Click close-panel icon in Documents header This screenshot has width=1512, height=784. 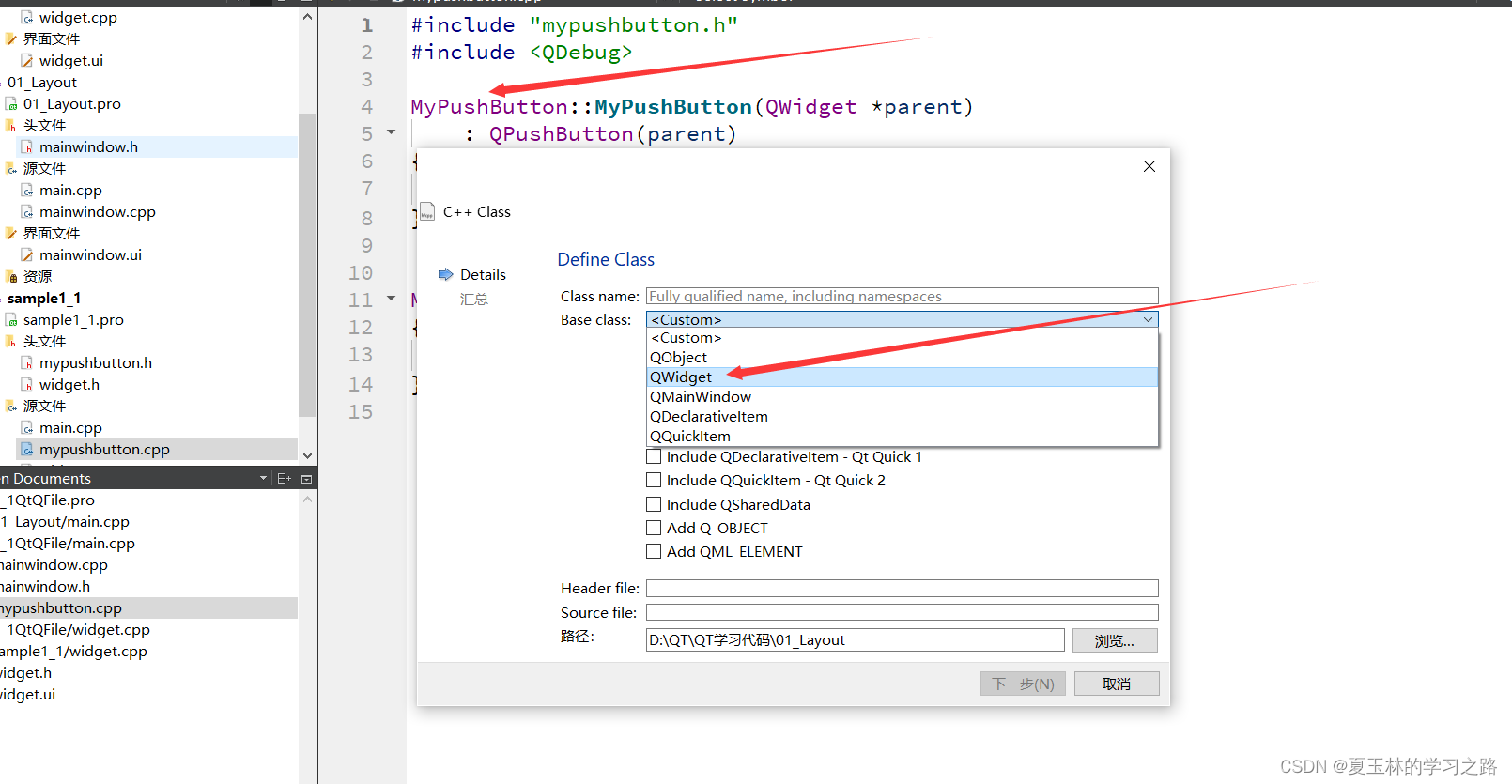(306, 479)
